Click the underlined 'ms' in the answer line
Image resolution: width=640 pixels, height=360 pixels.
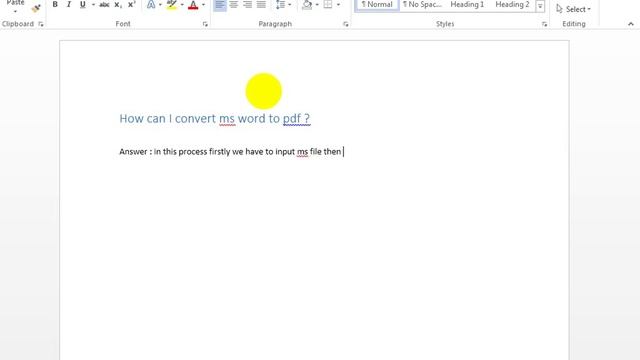click(302, 152)
